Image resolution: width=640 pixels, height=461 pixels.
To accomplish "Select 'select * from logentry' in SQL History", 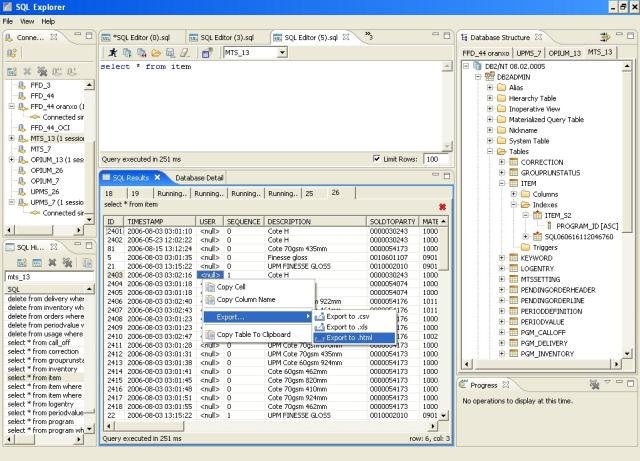I will pos(41,404).
